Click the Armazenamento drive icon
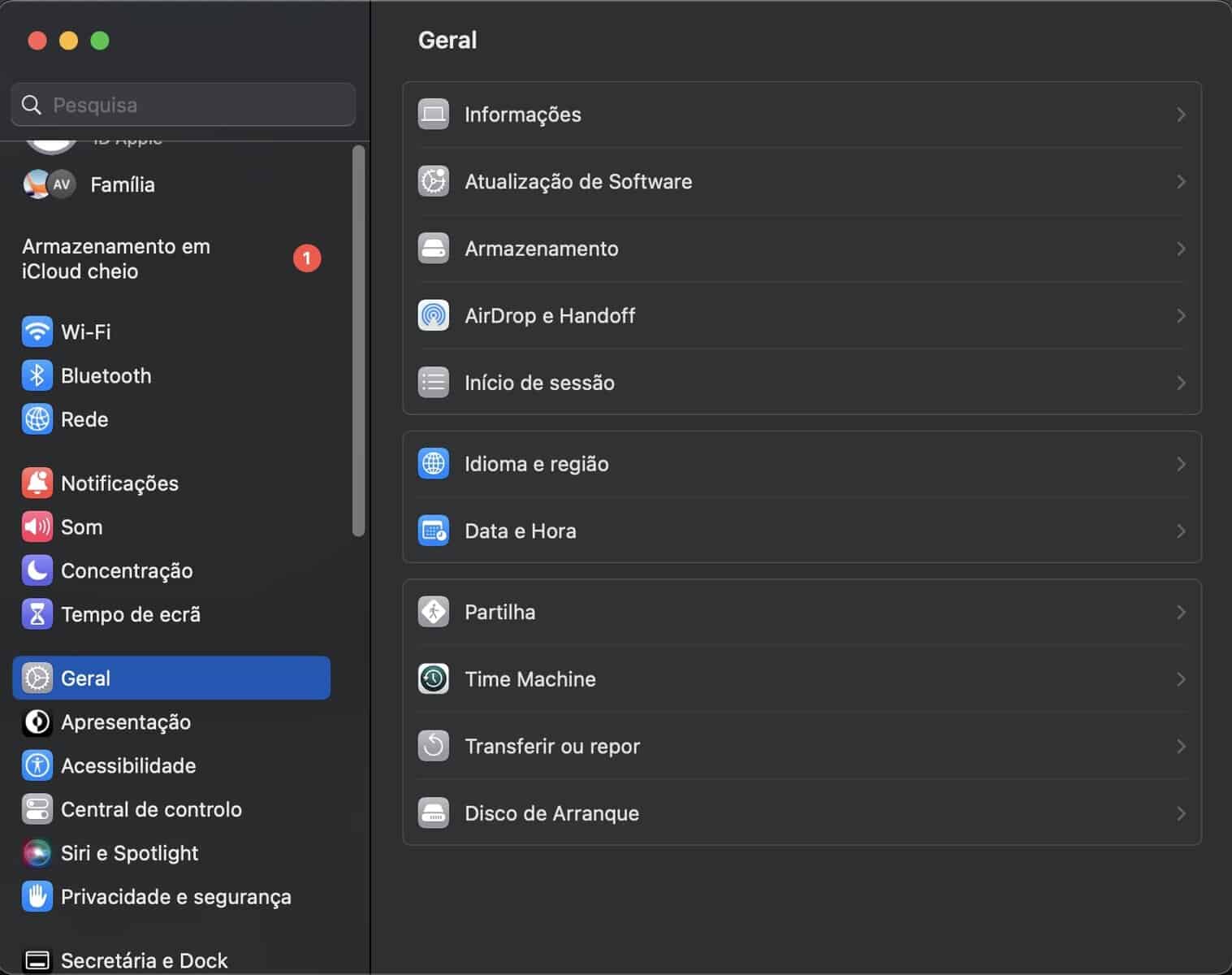1232x975 pixels. click(x=434, y=249)
